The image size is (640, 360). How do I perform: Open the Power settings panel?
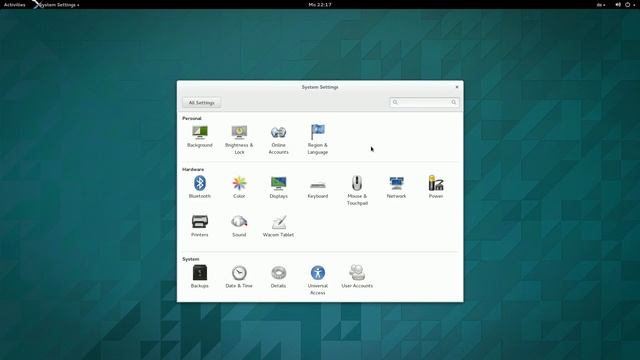pyautogui.click(x=436, y=187)
